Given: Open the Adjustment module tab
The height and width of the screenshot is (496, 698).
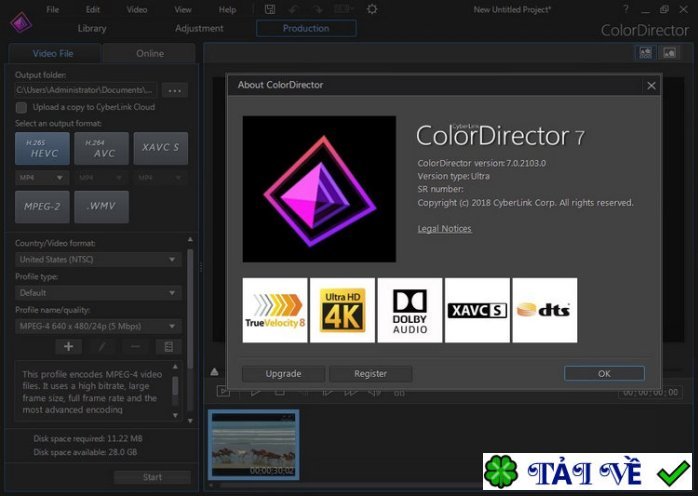Looking at the screenshot, I should coord(199,28).
